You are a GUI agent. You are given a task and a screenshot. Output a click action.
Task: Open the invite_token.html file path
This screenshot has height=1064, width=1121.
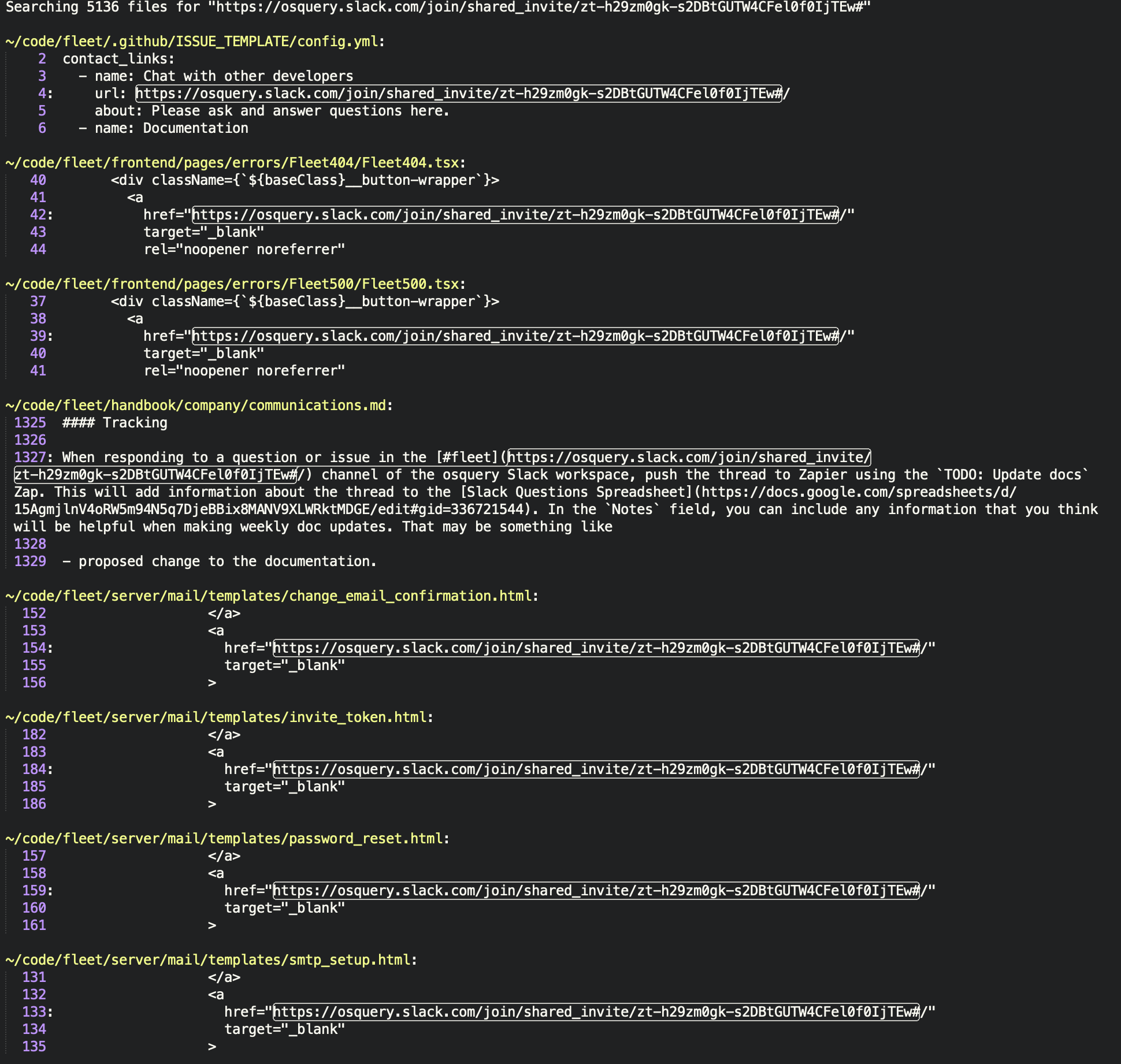220,716
